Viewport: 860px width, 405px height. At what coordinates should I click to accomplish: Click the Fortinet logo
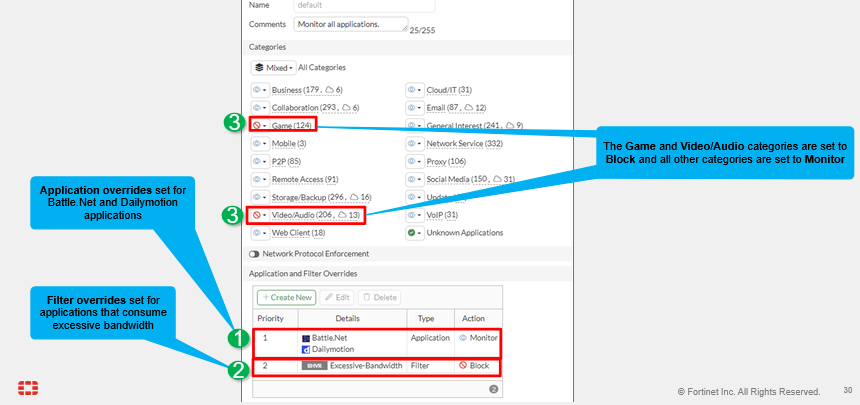tap(28, 387)
